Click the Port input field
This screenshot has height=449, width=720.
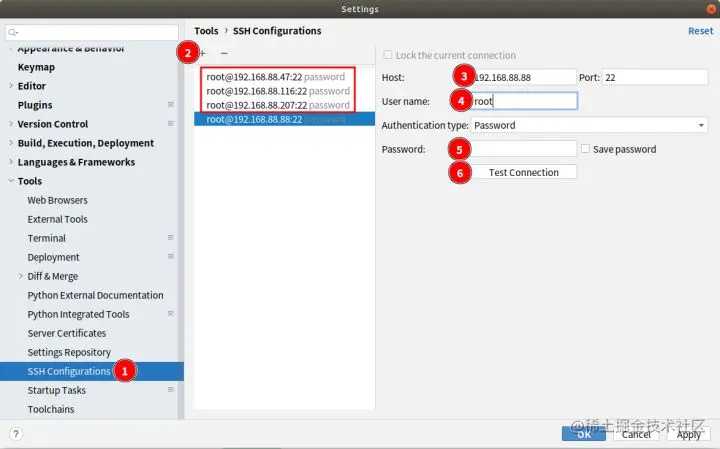tap(655, 77)
